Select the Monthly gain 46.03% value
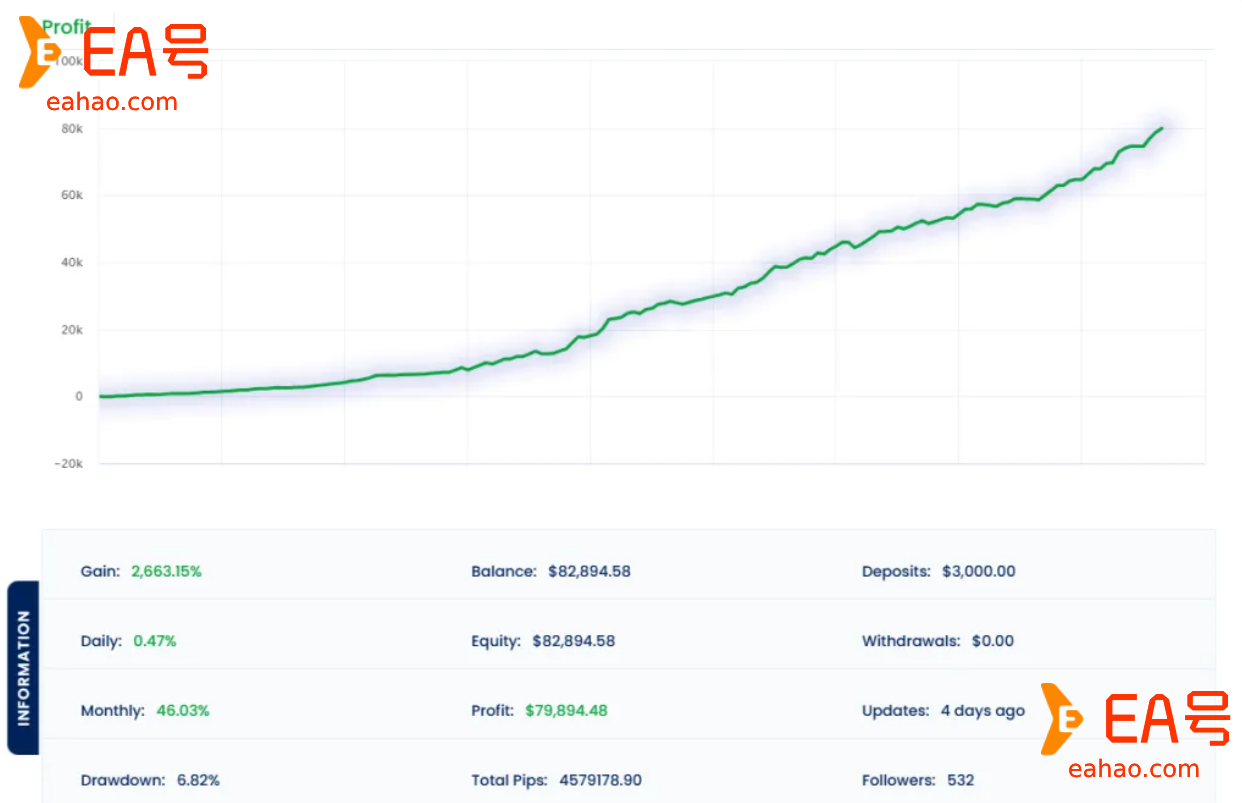The height and width of the screenshot is (803, 1242). tap(181, 711)
